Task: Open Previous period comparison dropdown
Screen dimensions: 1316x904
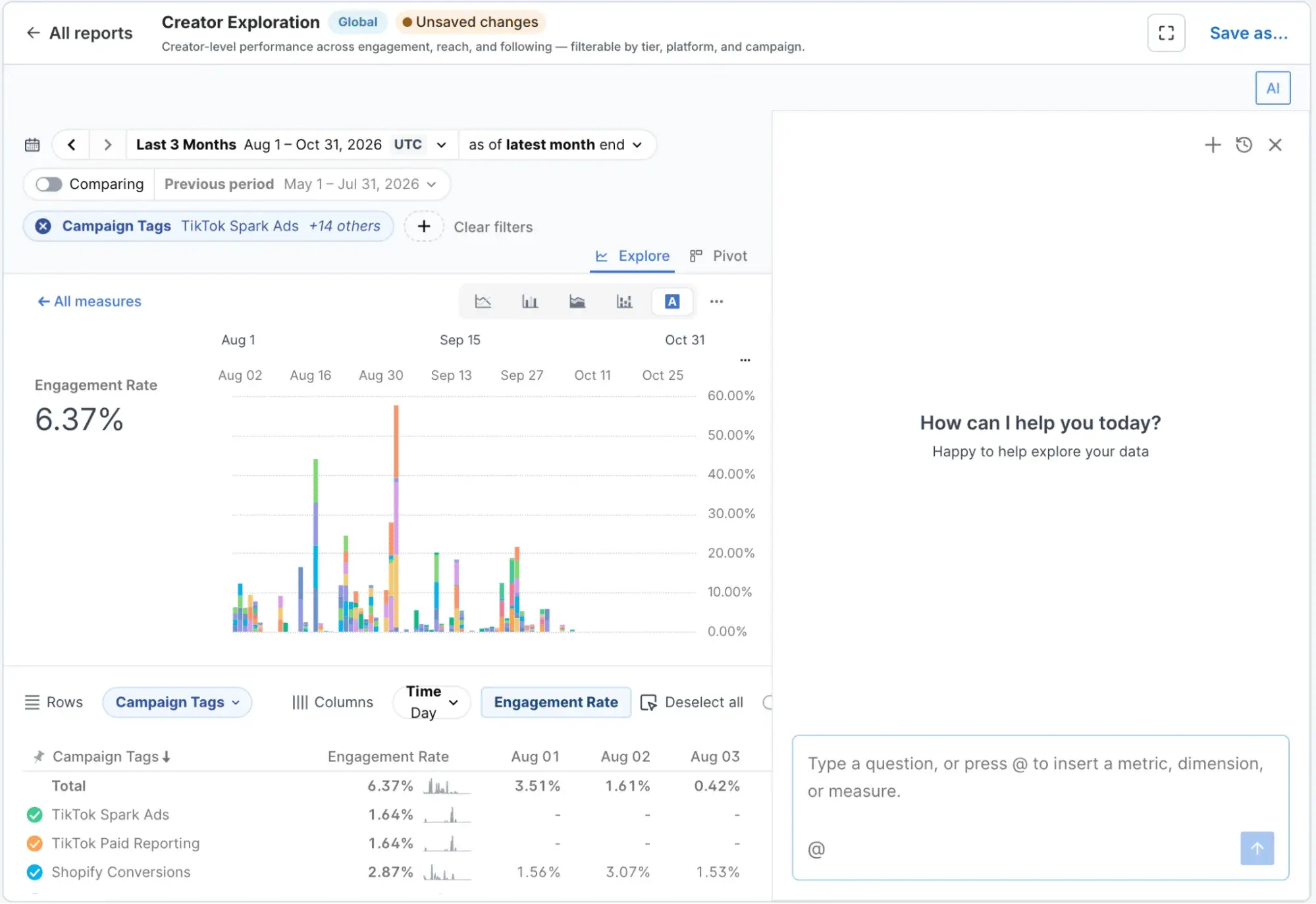Action: (x=300, y=184)
